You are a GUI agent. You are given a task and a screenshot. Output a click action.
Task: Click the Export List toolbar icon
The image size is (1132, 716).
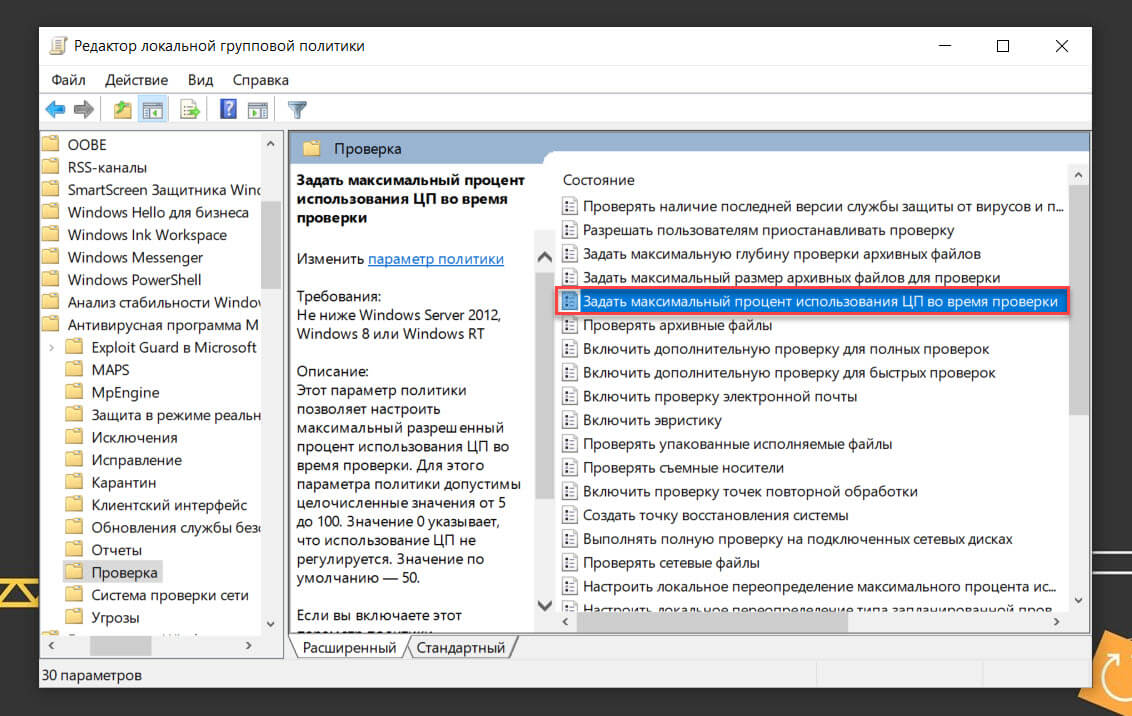coord(190,108)
